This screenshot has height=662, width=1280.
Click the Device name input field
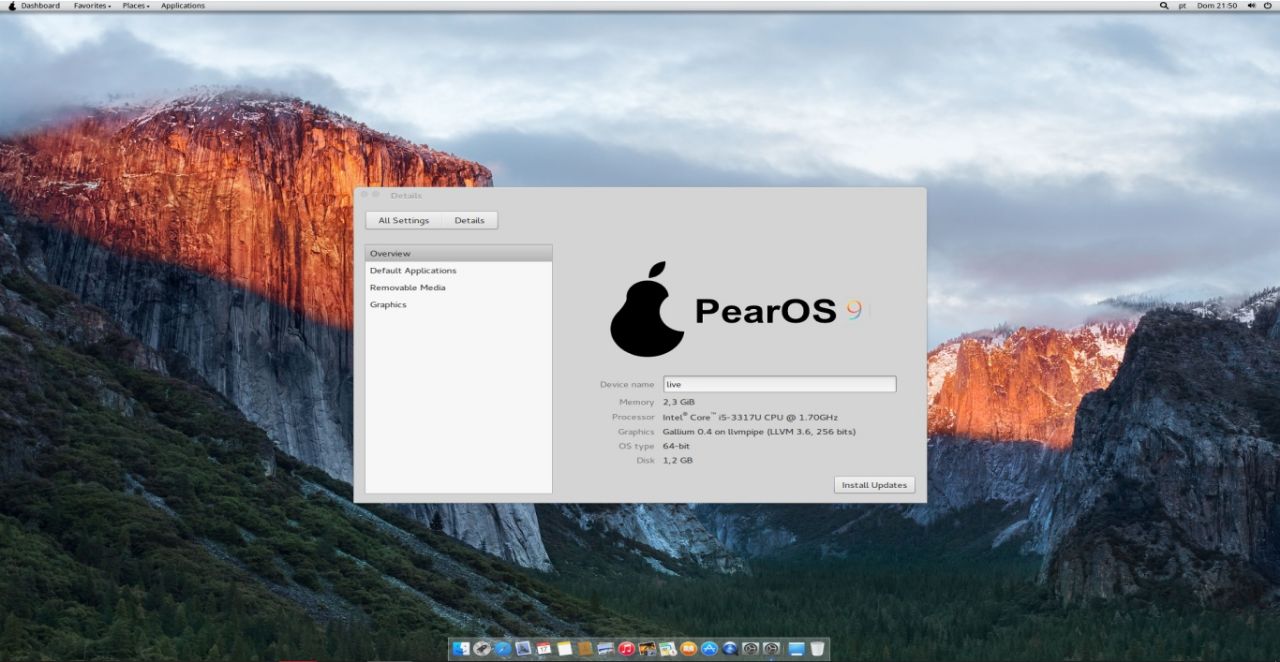(779, 384)
